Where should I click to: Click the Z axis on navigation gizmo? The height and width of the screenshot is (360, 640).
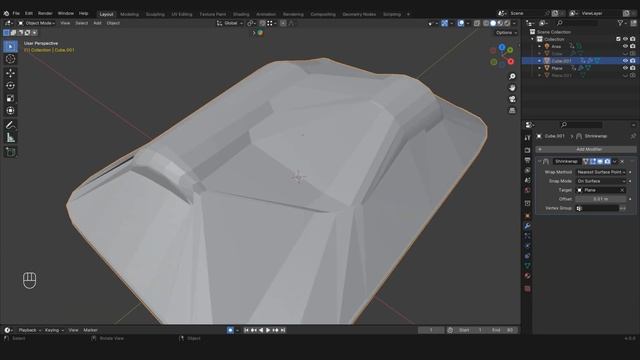click(502, 48)
